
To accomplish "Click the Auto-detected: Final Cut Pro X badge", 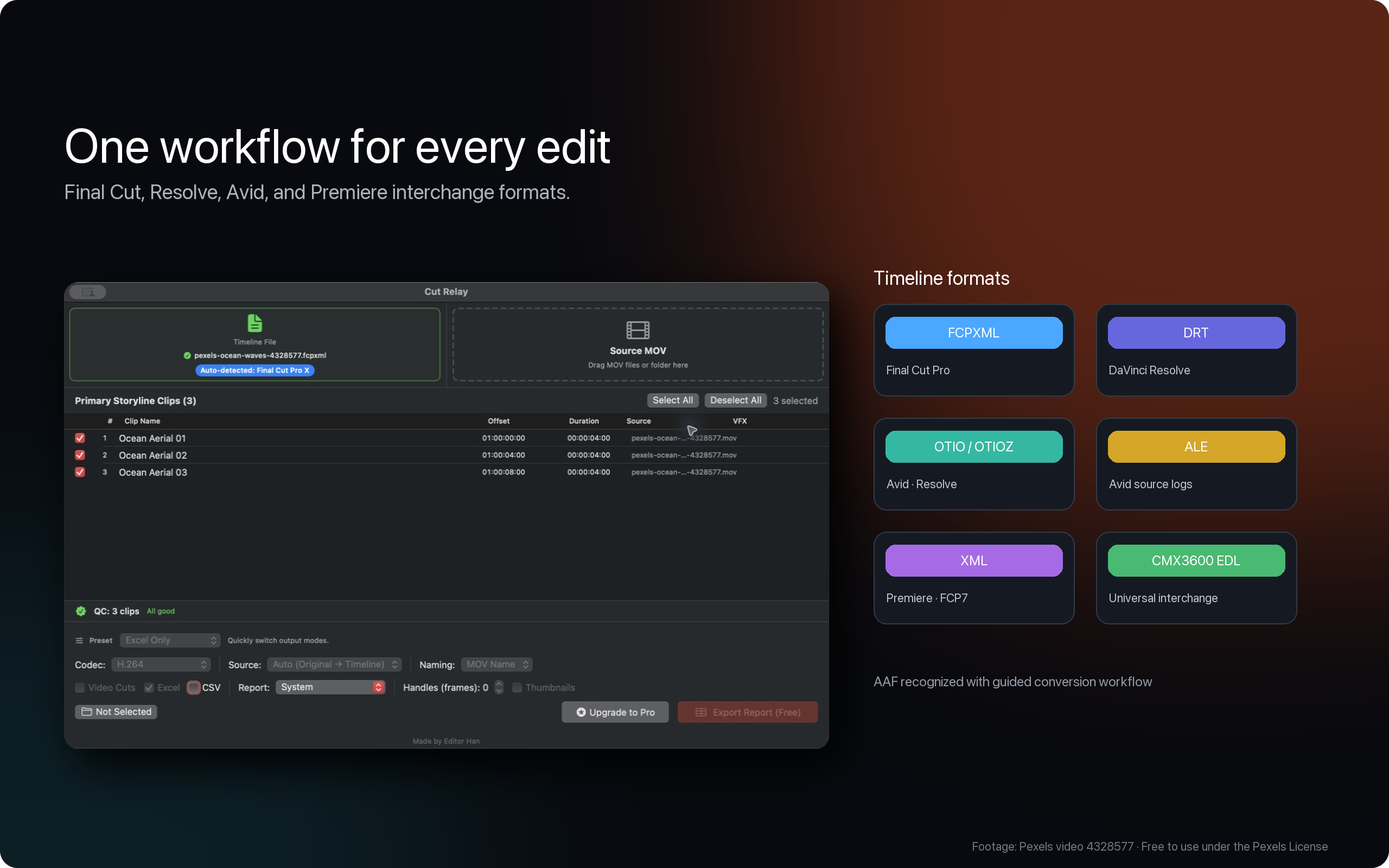I will pos(255,371).
